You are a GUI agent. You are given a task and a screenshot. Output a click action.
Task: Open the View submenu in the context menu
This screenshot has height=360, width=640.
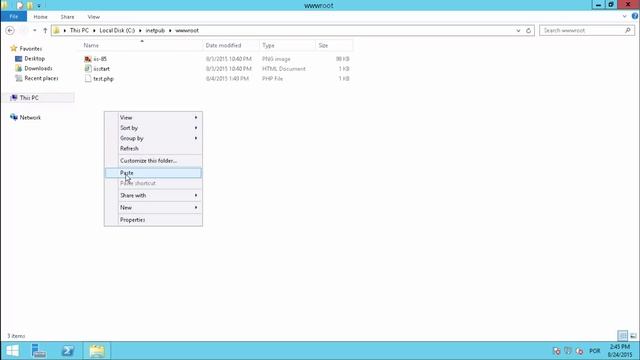(153, 118)
